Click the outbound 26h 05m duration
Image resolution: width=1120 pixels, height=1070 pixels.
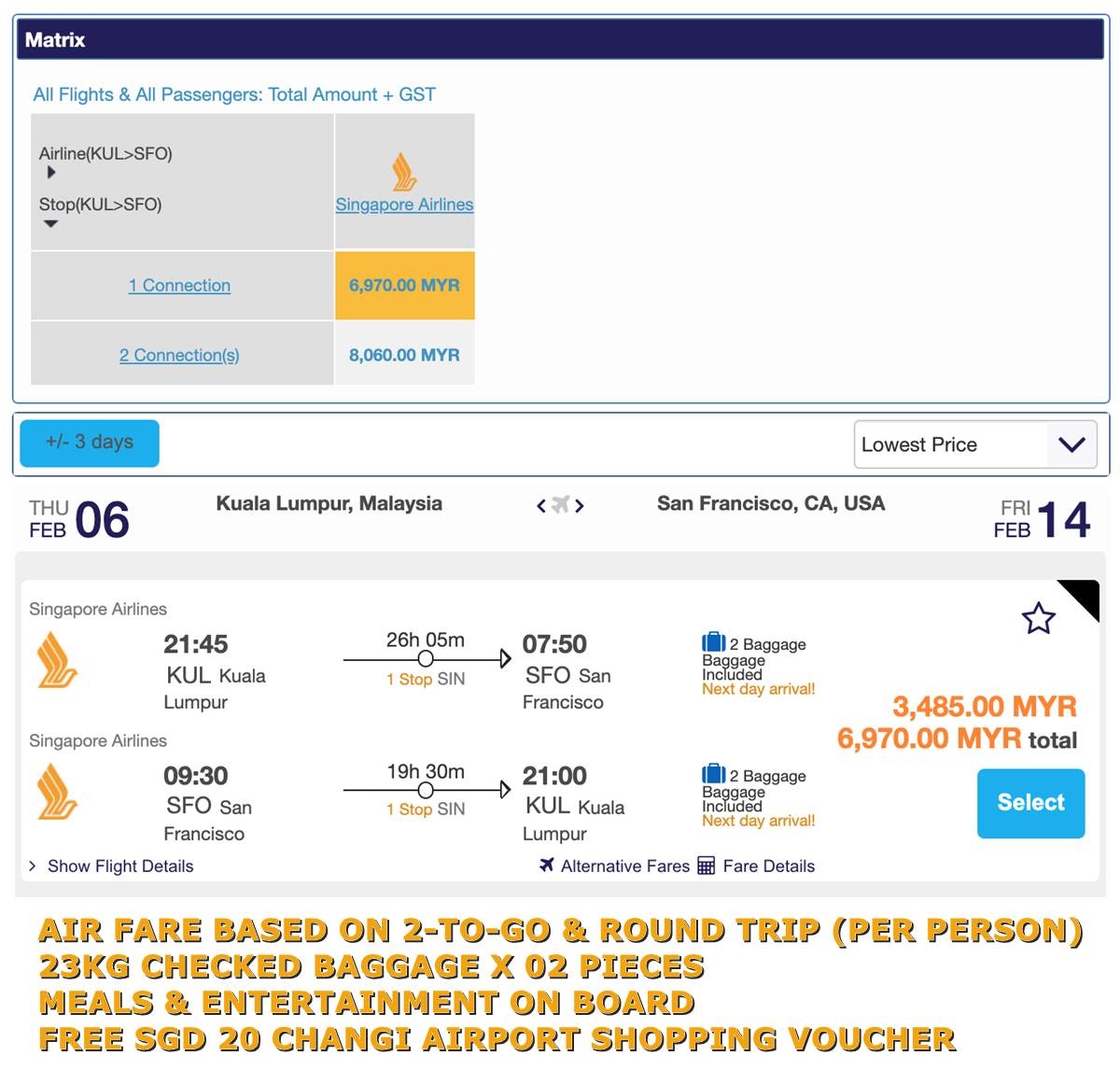click(x=426, y=641)
